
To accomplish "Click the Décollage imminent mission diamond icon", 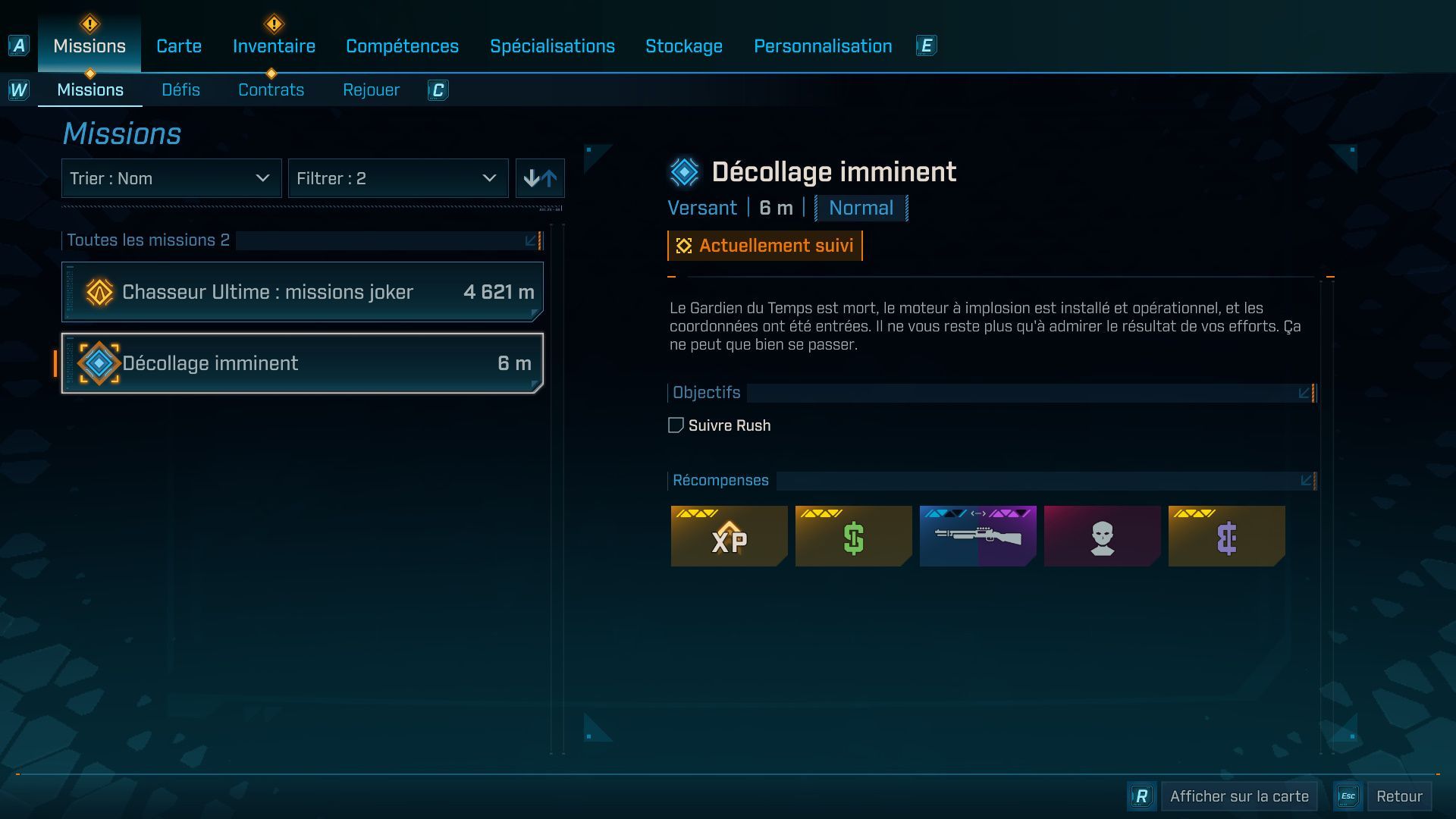I will [99, 363].
